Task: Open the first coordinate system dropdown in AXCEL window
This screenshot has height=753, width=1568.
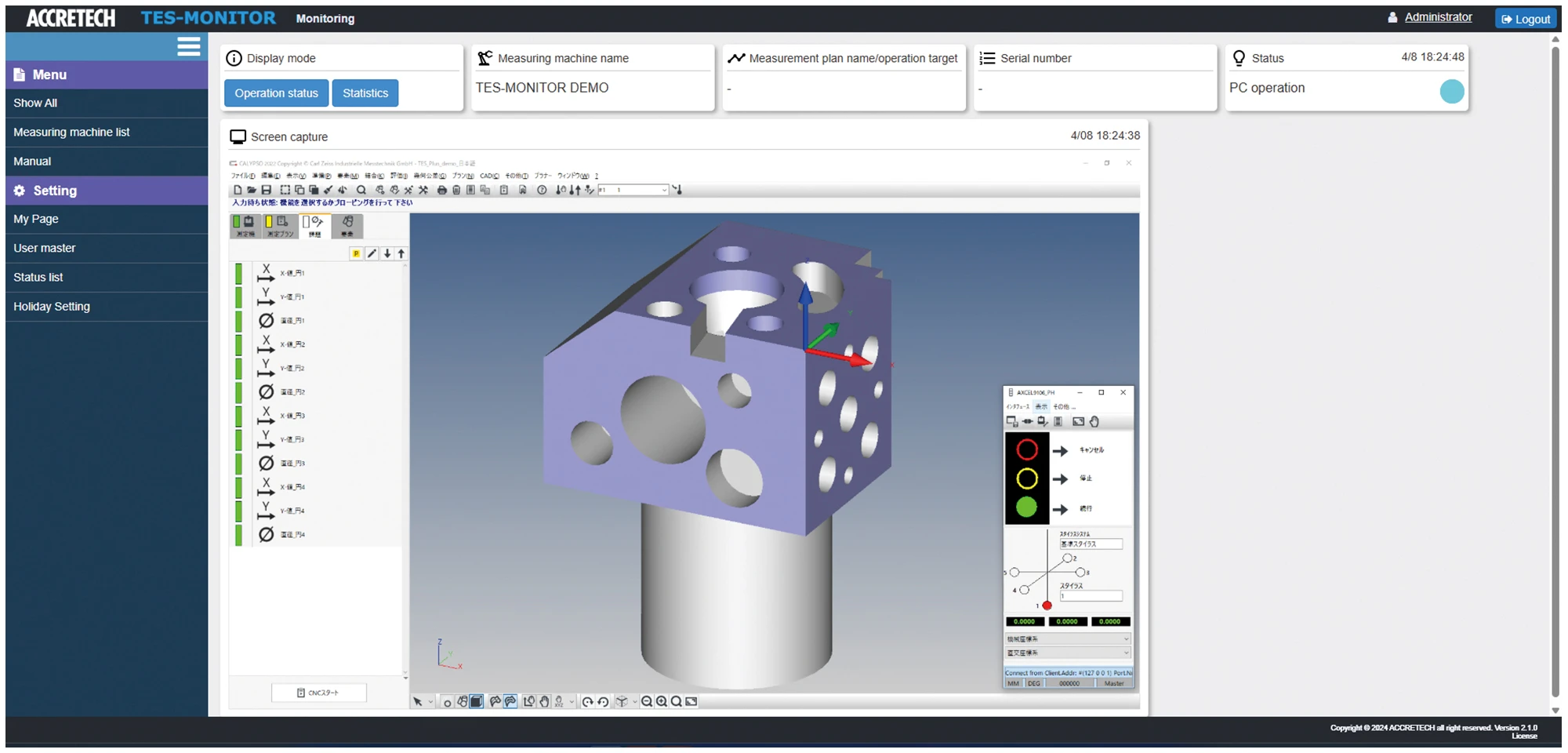Action: click(x=1068, y=639)
